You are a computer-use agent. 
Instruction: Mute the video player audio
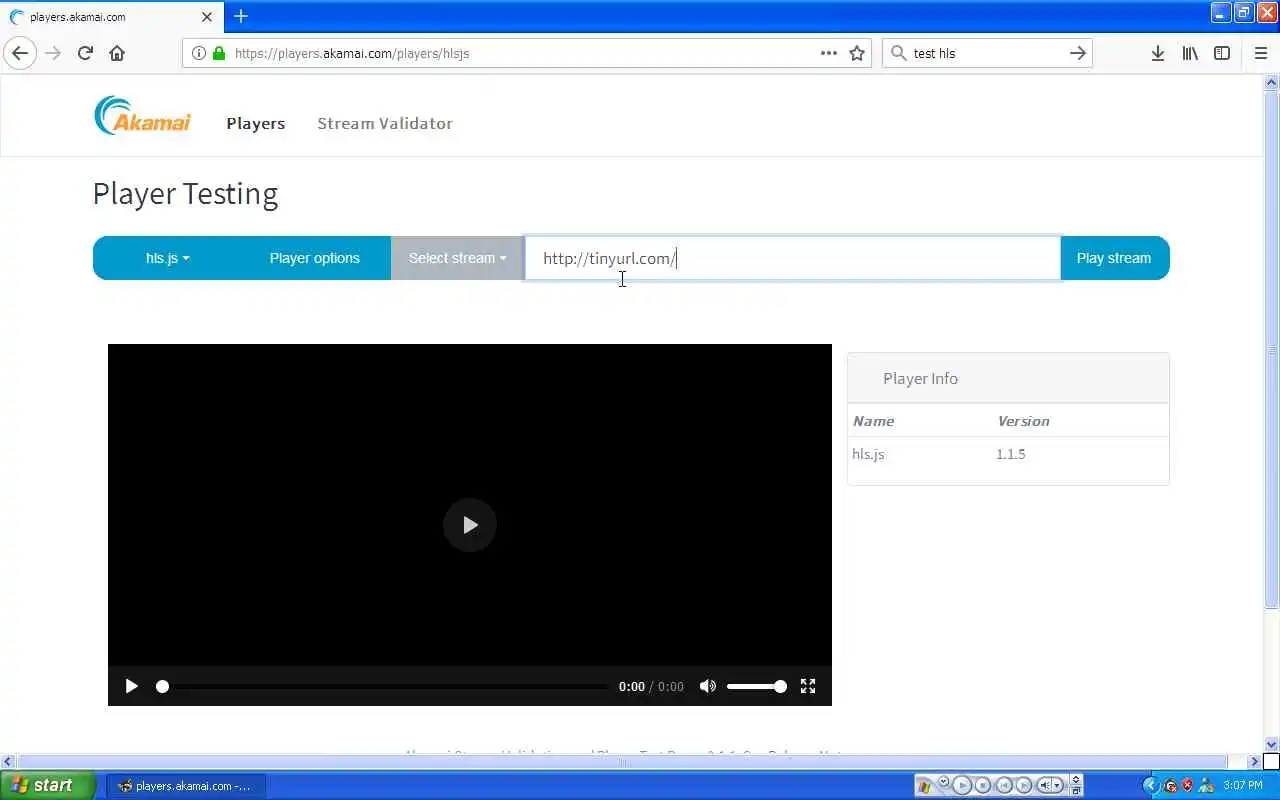tap(707, 686)
